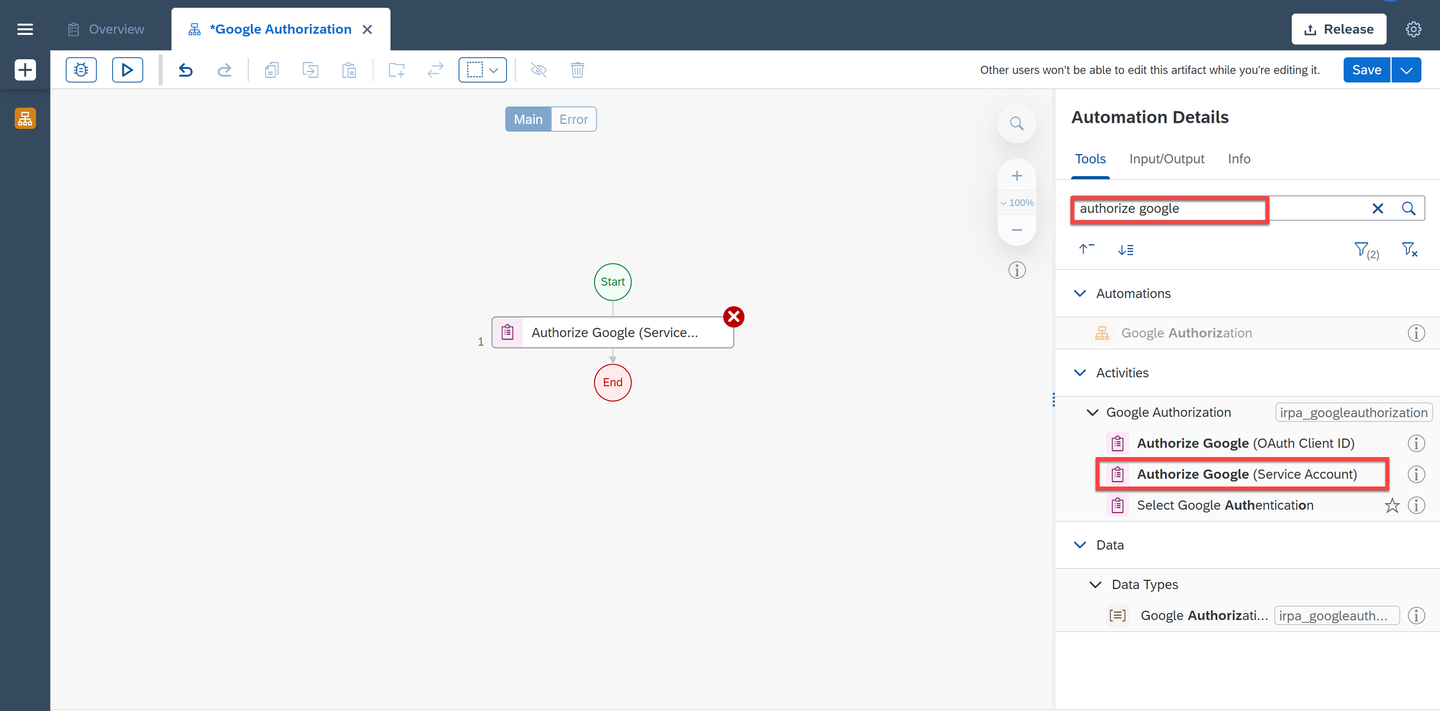Screen dimensions: 1440x711
Task: Click the collapse all arrow icon
Action: pyautogui.click(x=1087, y=249)
